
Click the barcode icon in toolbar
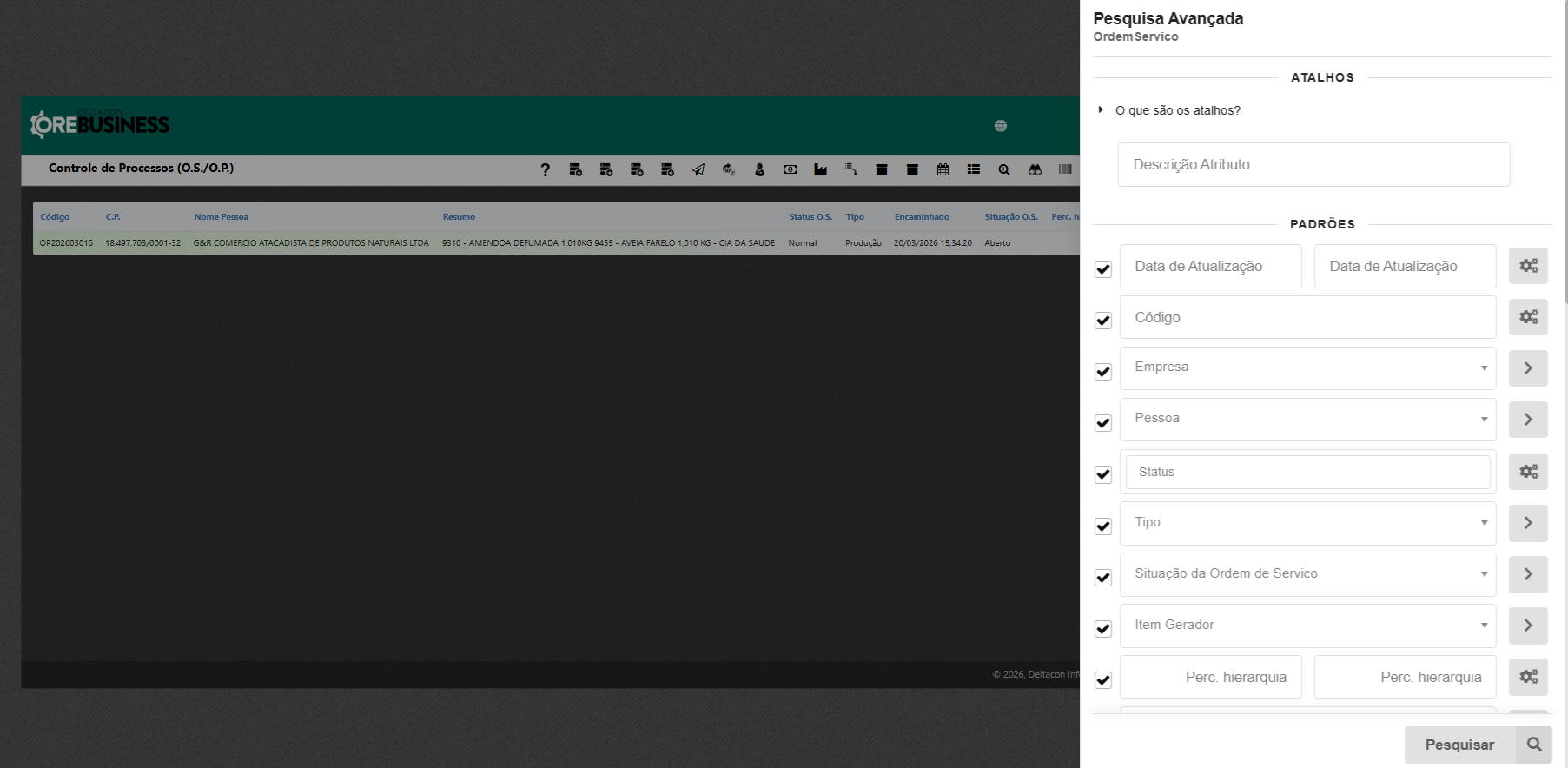coord(1065,169)
